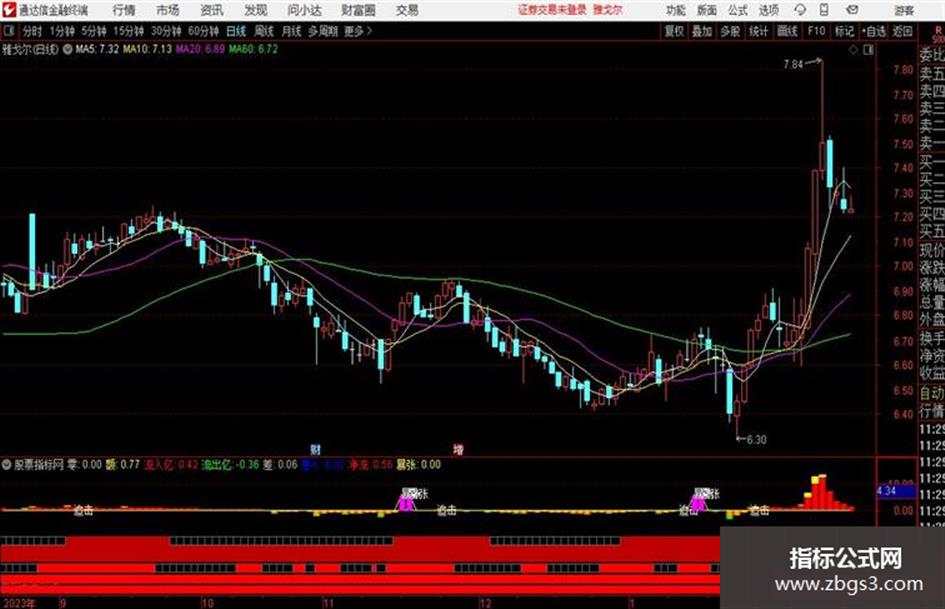Click the MA5: 7.32 label
The image size is (945, 609).
click(97, 49)
